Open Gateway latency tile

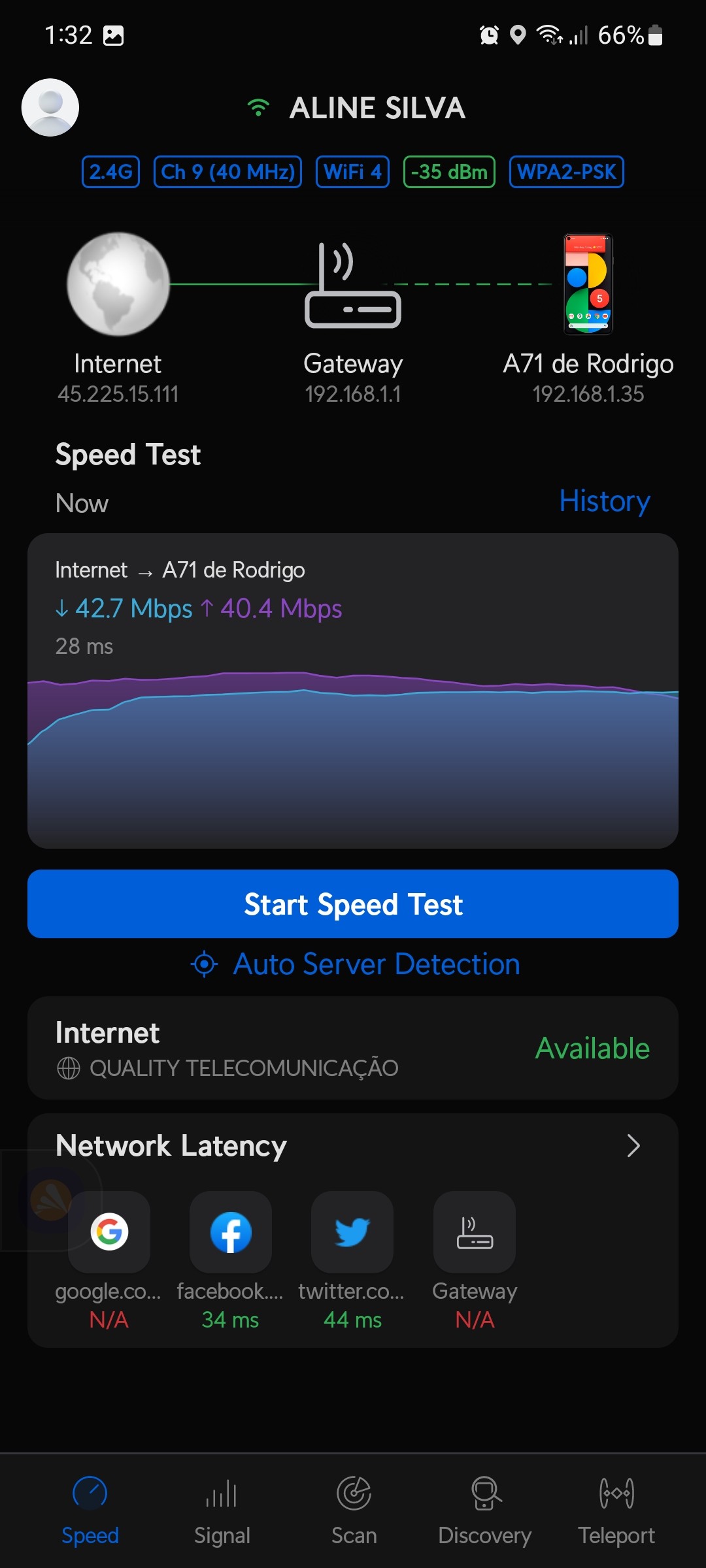tap(475, 1233)
